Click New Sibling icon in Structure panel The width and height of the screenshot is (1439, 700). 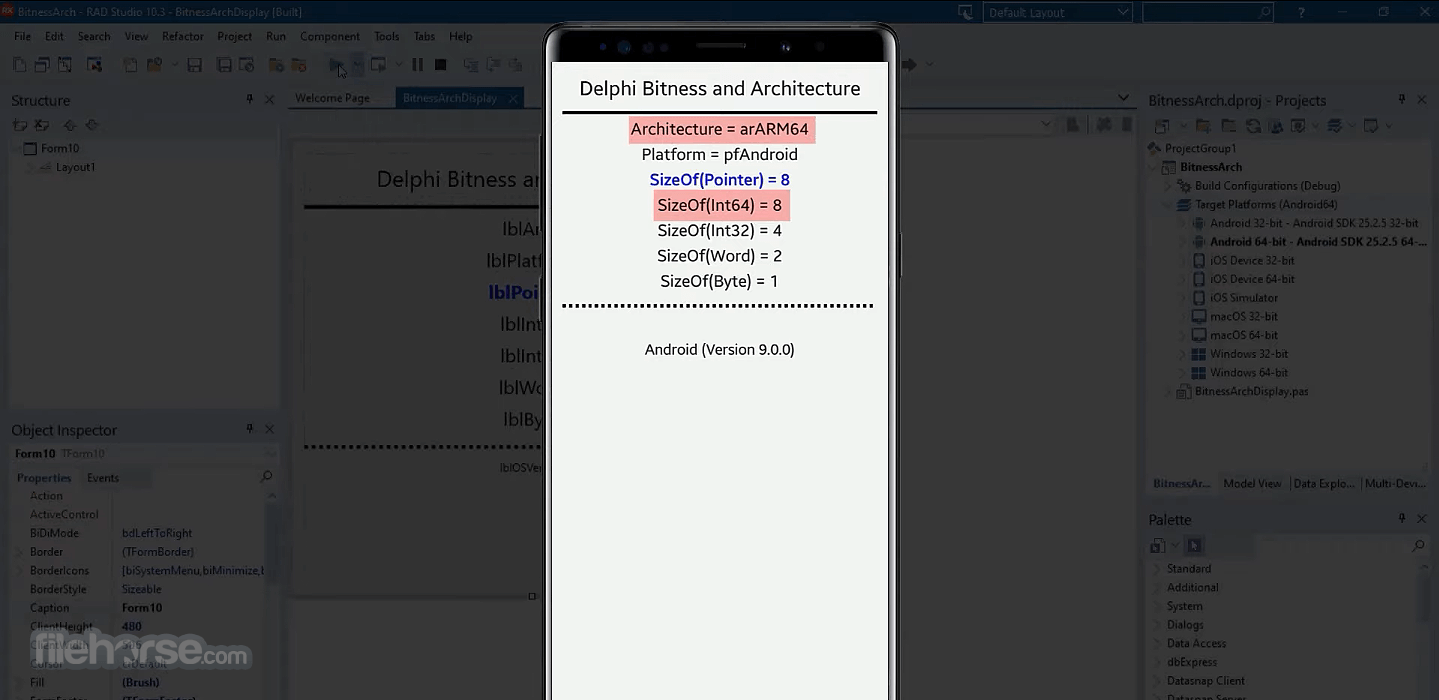tap(19, 125)
